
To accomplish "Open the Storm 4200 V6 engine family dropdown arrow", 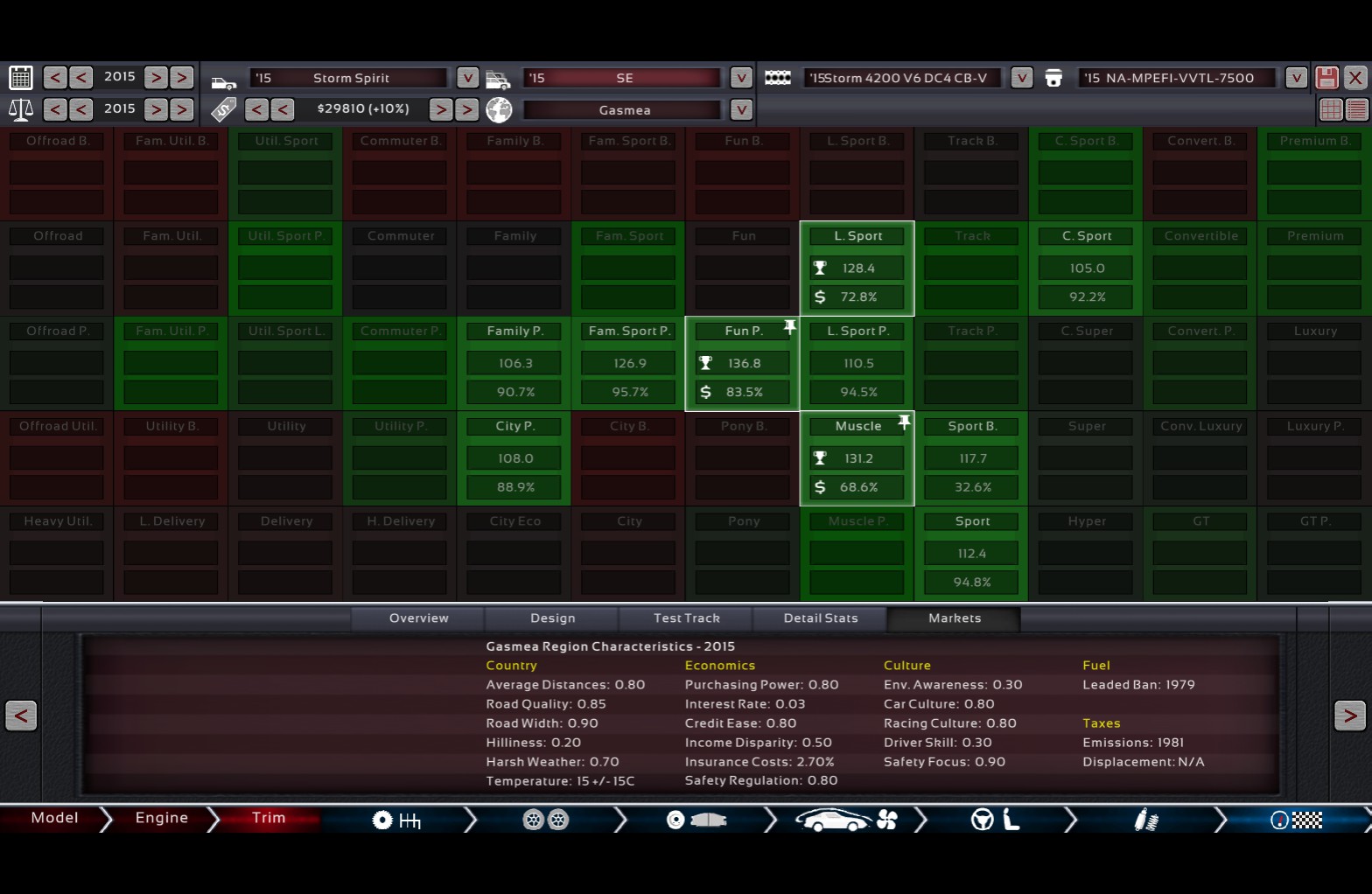I will pyautogui.click(x=1021, y=78).
